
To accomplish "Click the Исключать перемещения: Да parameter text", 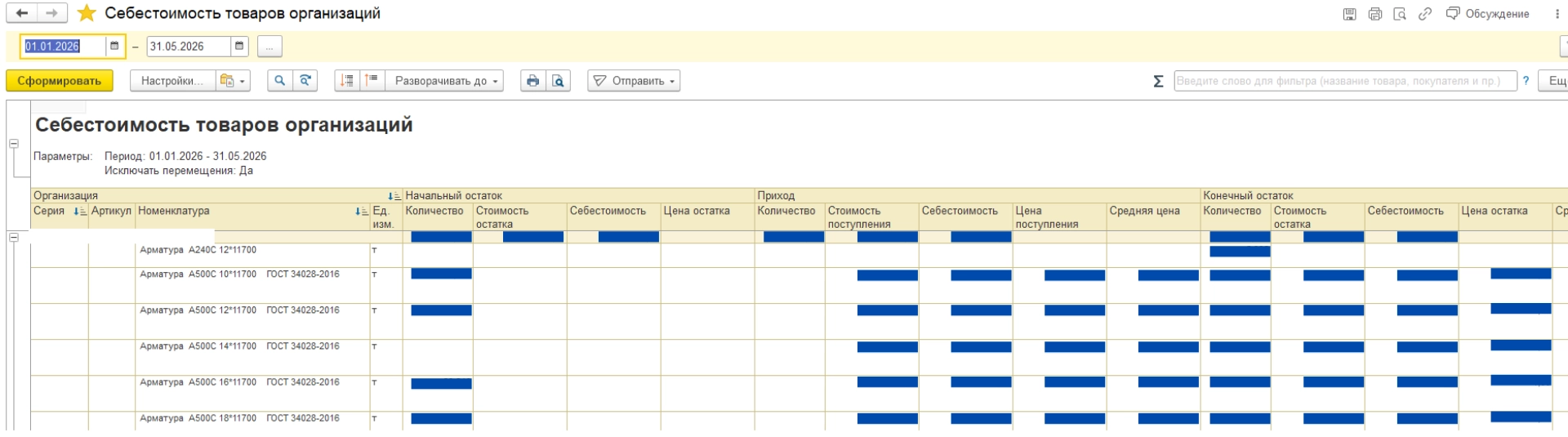I will click(x=179, y=171).
